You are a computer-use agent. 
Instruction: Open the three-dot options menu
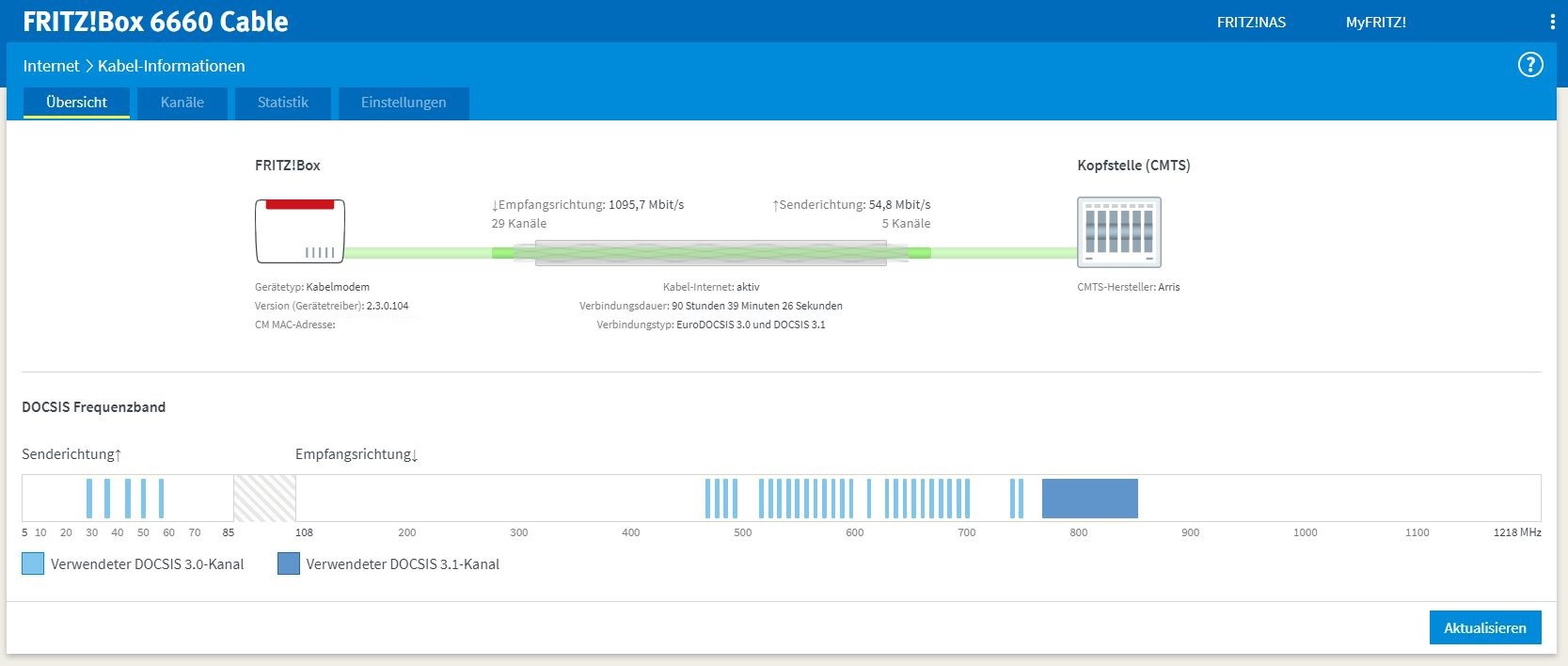click(1552, 22)
